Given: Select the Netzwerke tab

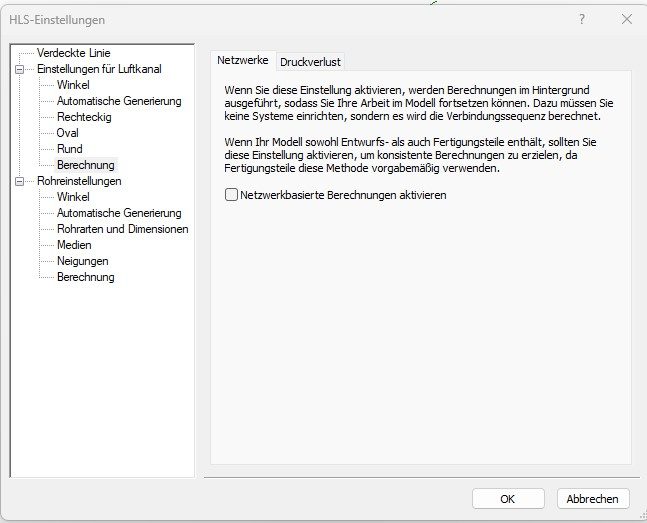Looking at the screenshot, I should (243, 60).
